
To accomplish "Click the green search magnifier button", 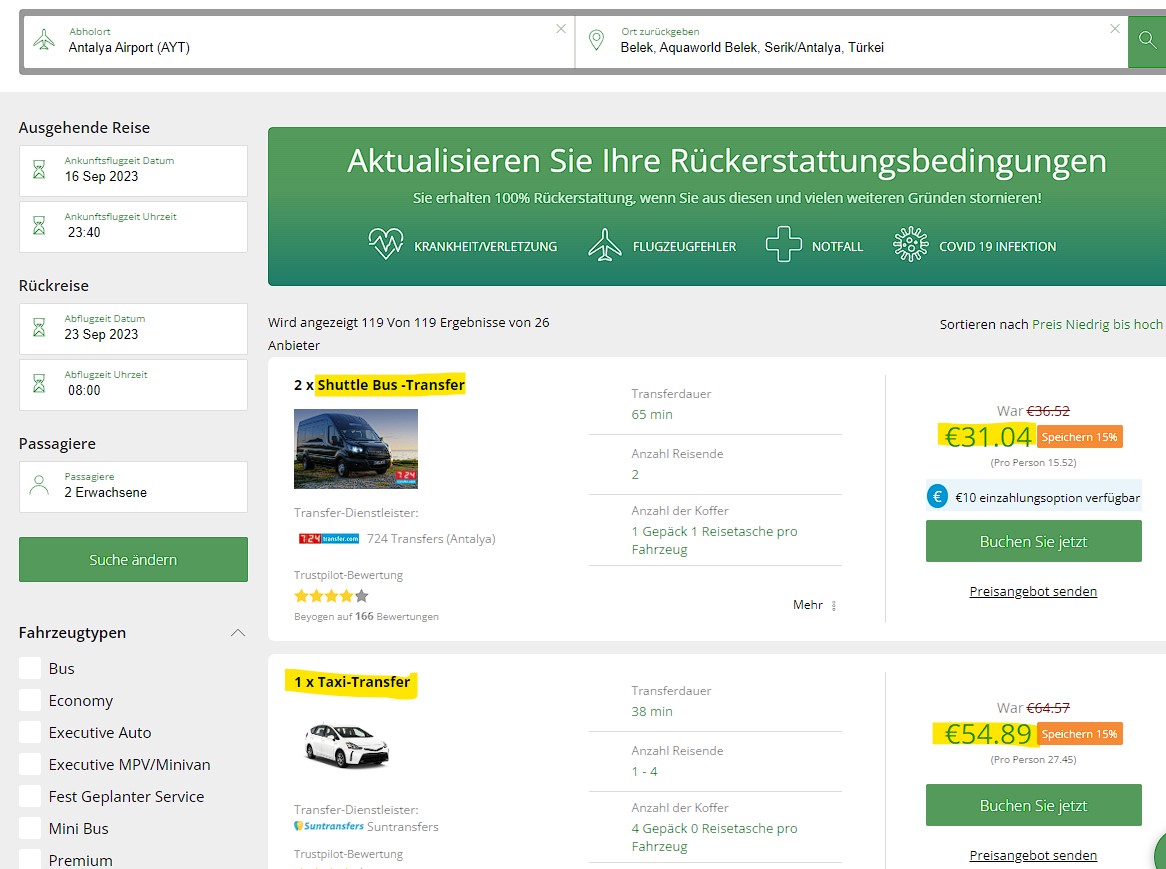I will click(1146, 41).
